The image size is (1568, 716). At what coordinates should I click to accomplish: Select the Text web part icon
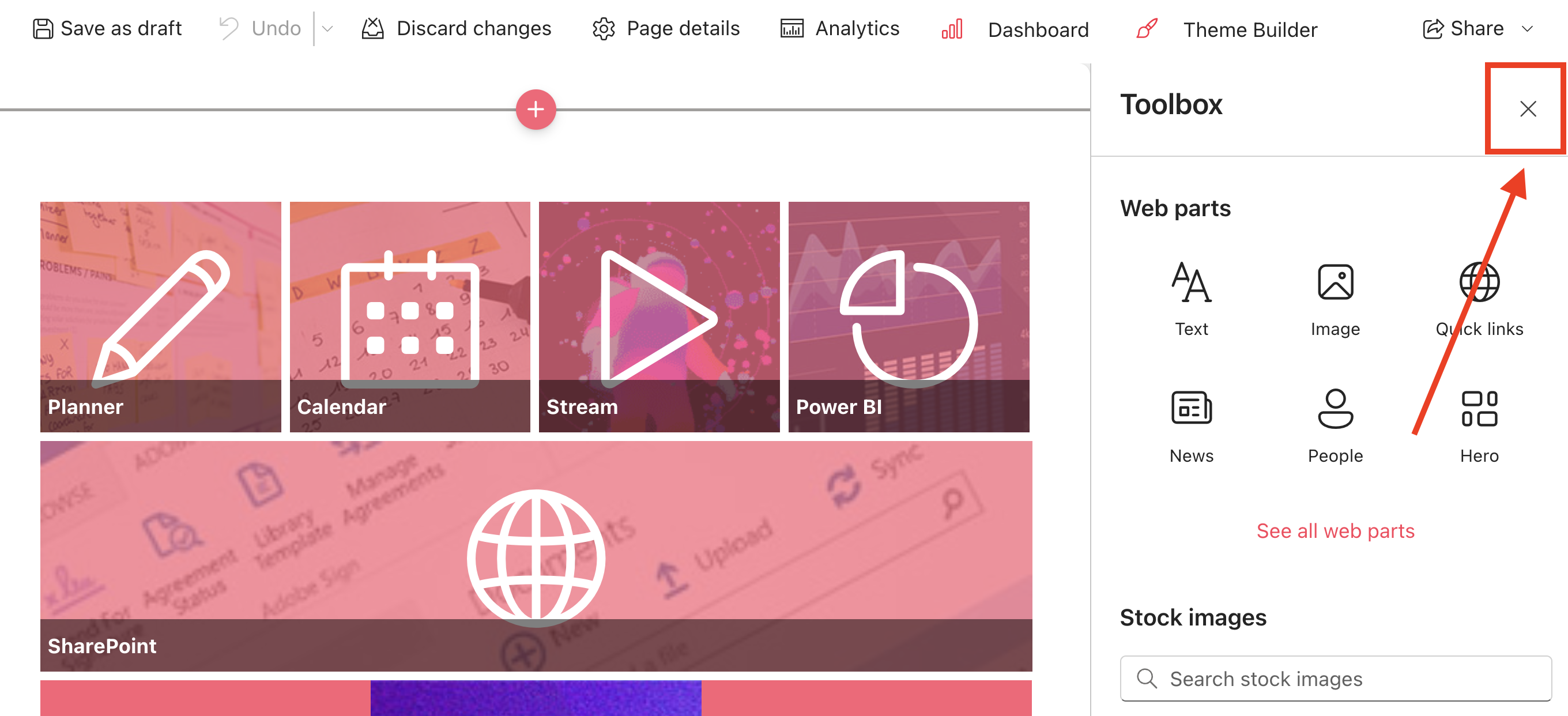[1190, 282]
